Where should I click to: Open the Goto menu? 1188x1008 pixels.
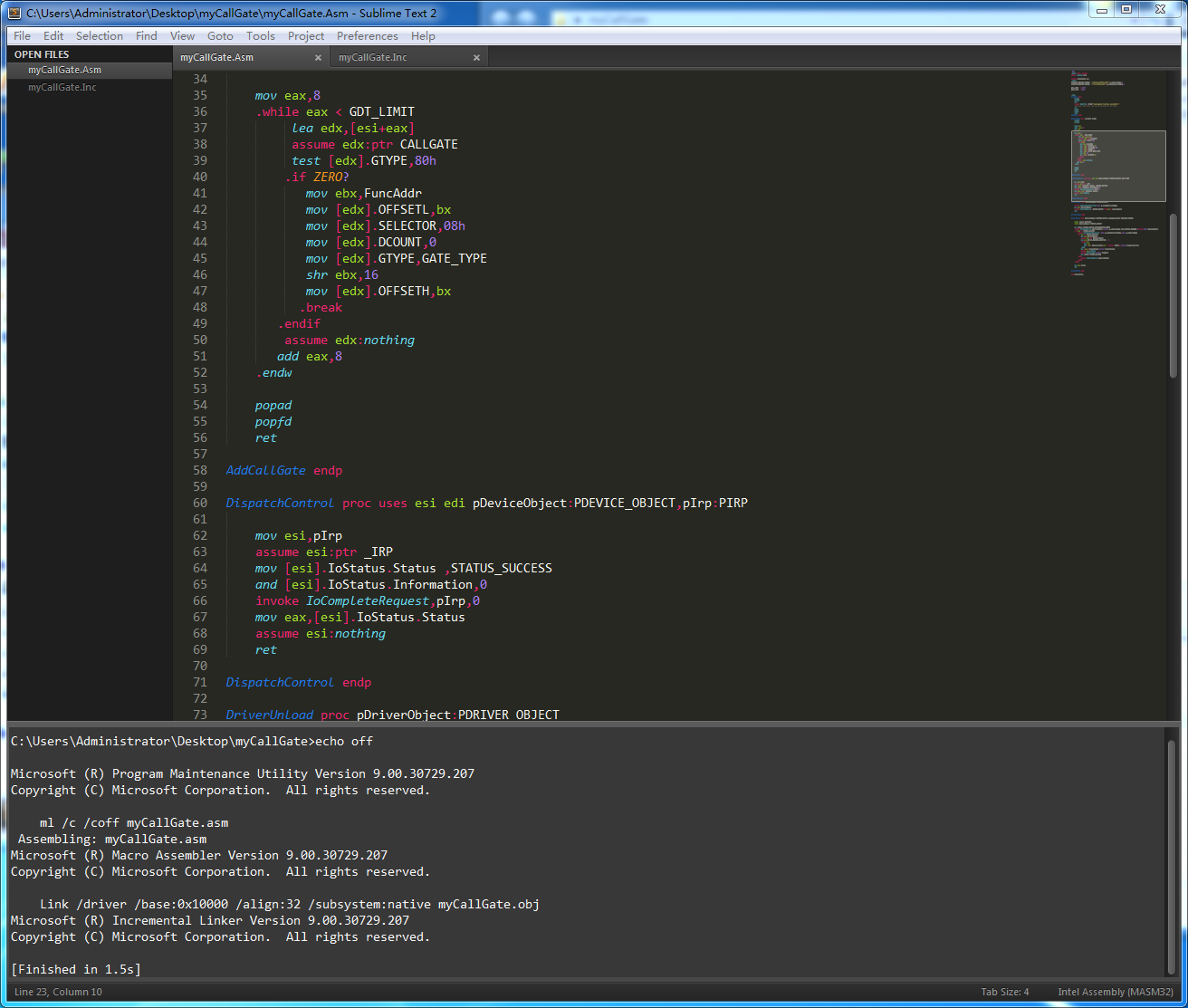click(x=220, y=36)
